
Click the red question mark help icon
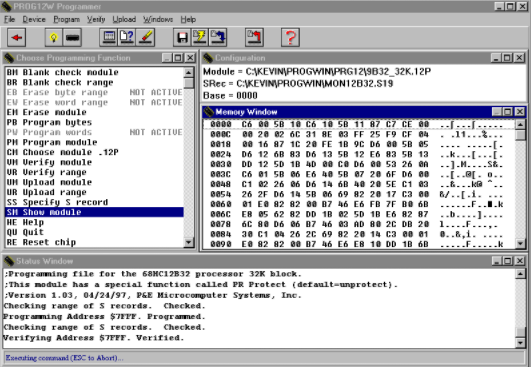coord(290,37)
